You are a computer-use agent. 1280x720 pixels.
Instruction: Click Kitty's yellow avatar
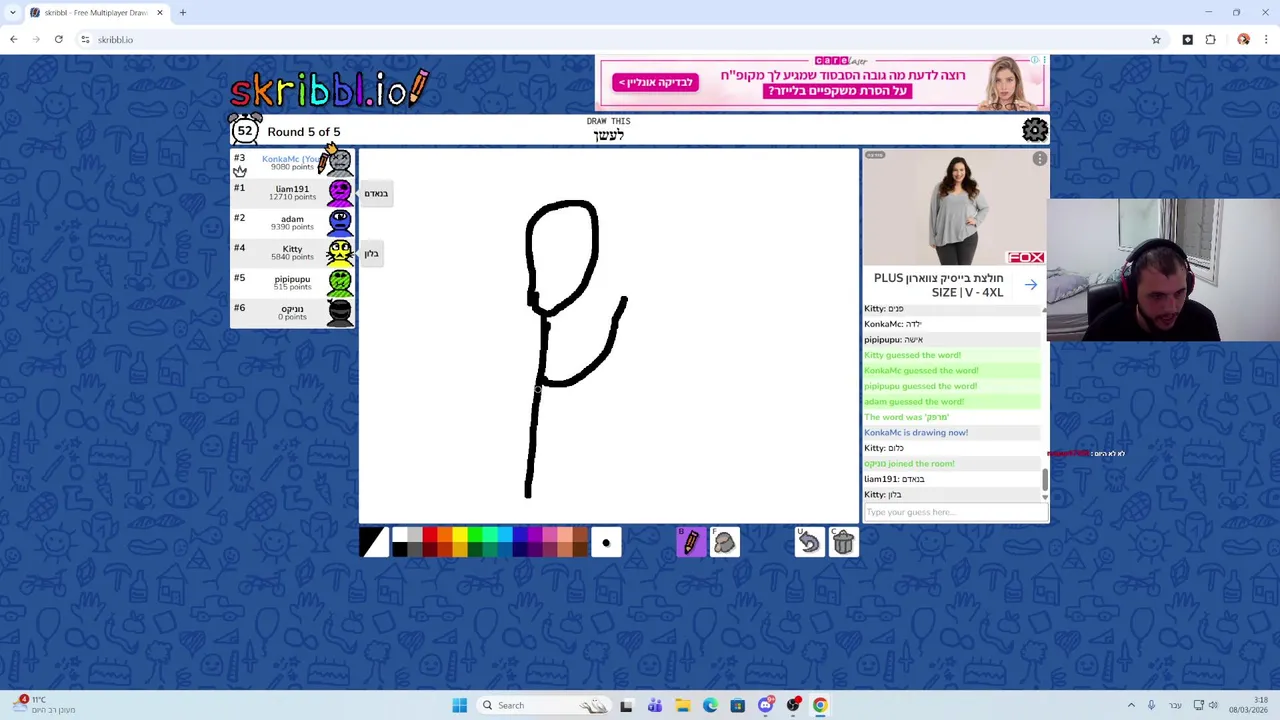340,252
